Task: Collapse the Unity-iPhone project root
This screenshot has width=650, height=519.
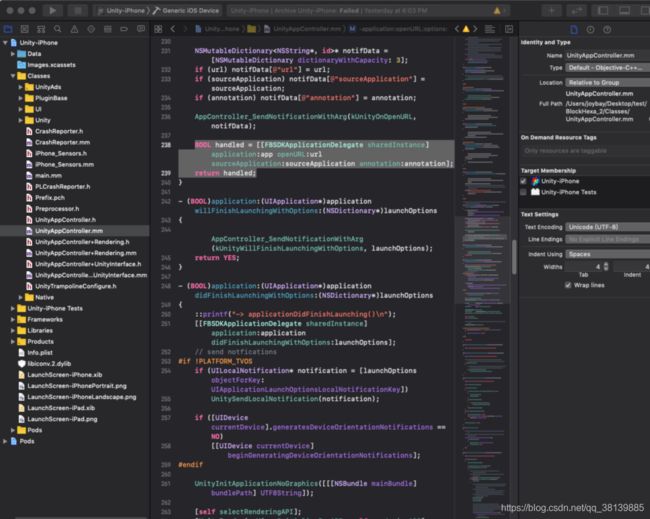Action: 5,43
